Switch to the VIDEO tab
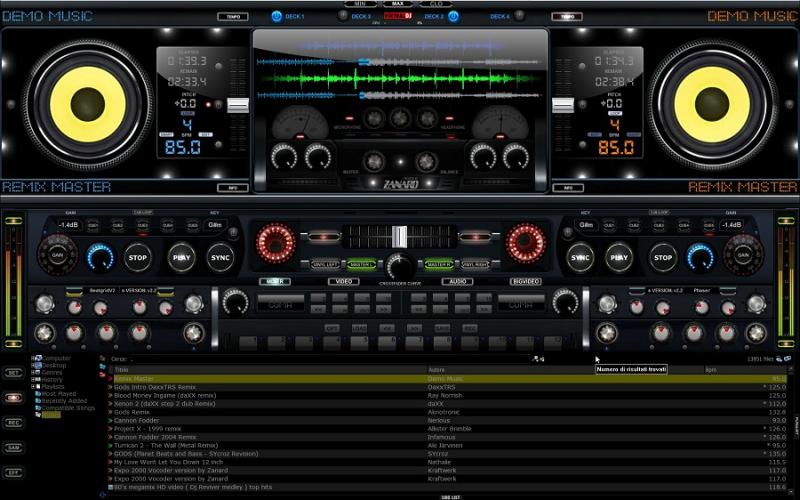Screen dimensions: 800x500 343,282
